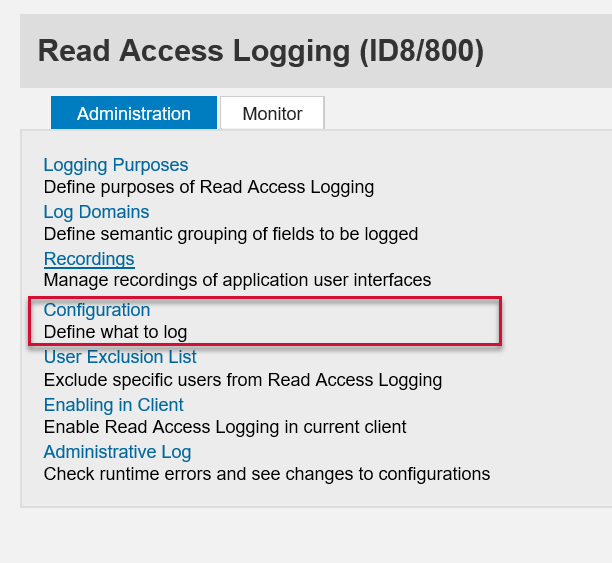Open the Administrative Log link
Screen dimensions: 612x563
117,452
